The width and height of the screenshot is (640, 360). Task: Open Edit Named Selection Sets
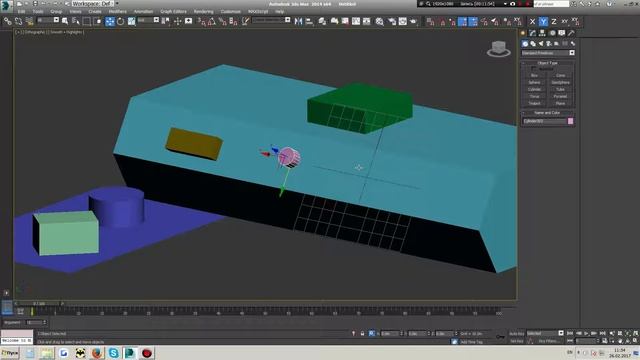245,21
